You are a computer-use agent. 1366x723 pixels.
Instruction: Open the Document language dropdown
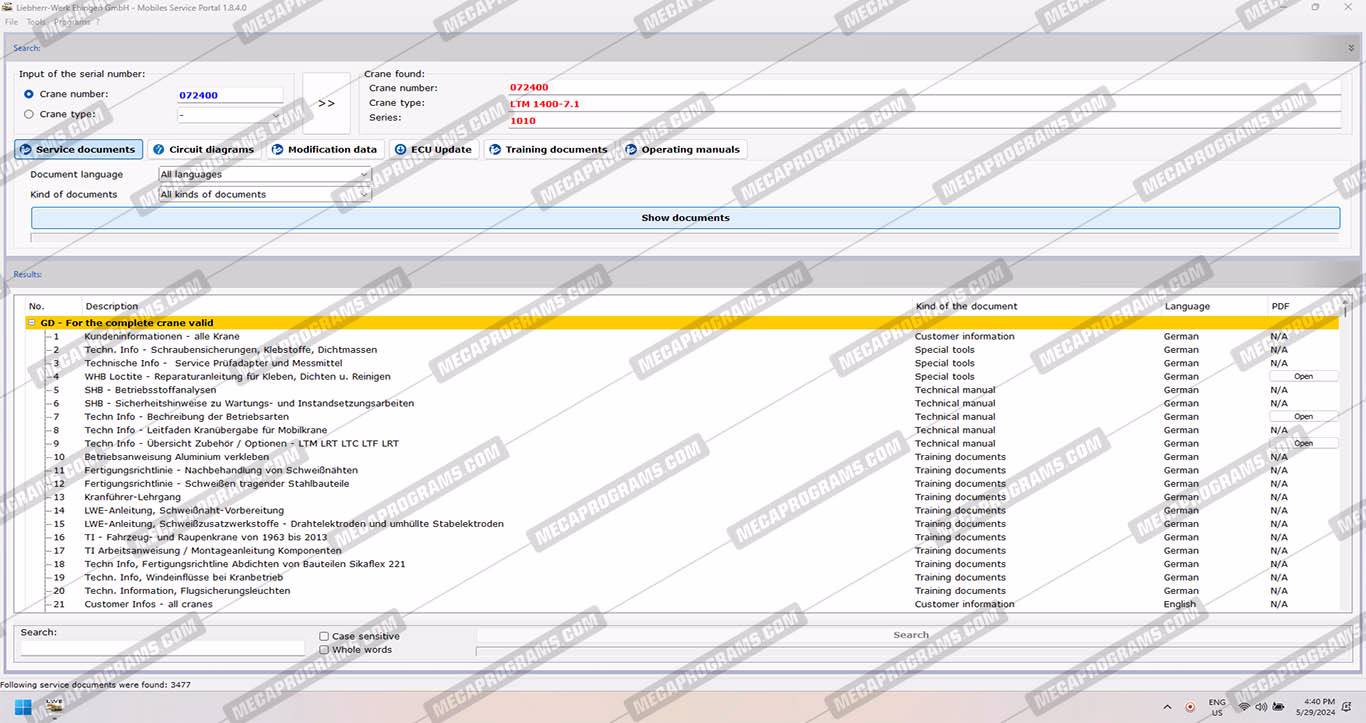[265, 175]
